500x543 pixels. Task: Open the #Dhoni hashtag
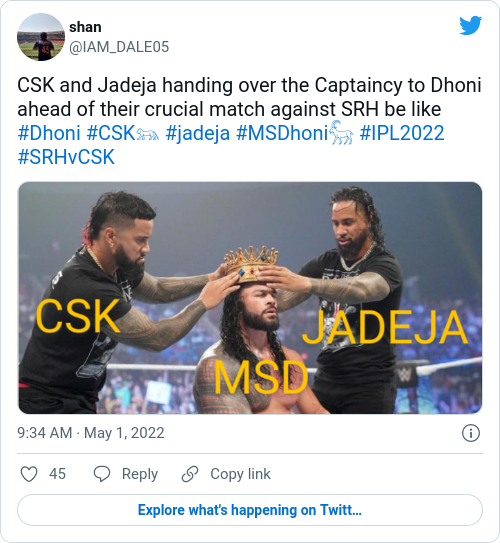coord(49,133)
